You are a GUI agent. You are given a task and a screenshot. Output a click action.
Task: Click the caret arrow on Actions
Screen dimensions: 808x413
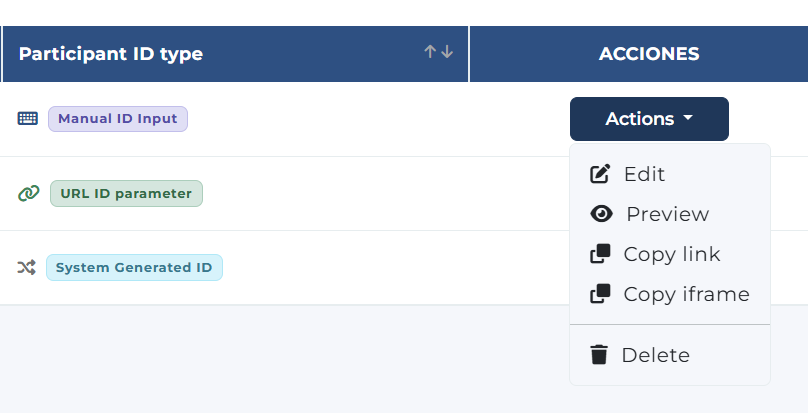tap(688, 119)
